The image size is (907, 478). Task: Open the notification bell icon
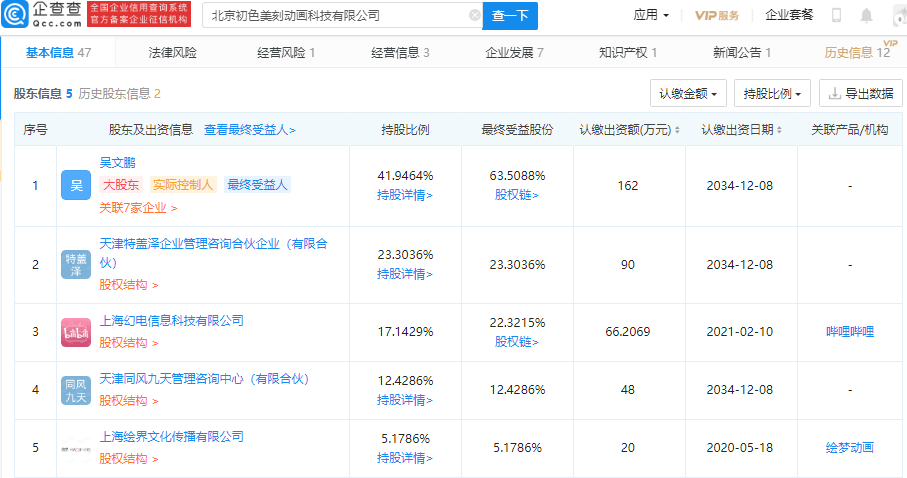tap(866, 15)
